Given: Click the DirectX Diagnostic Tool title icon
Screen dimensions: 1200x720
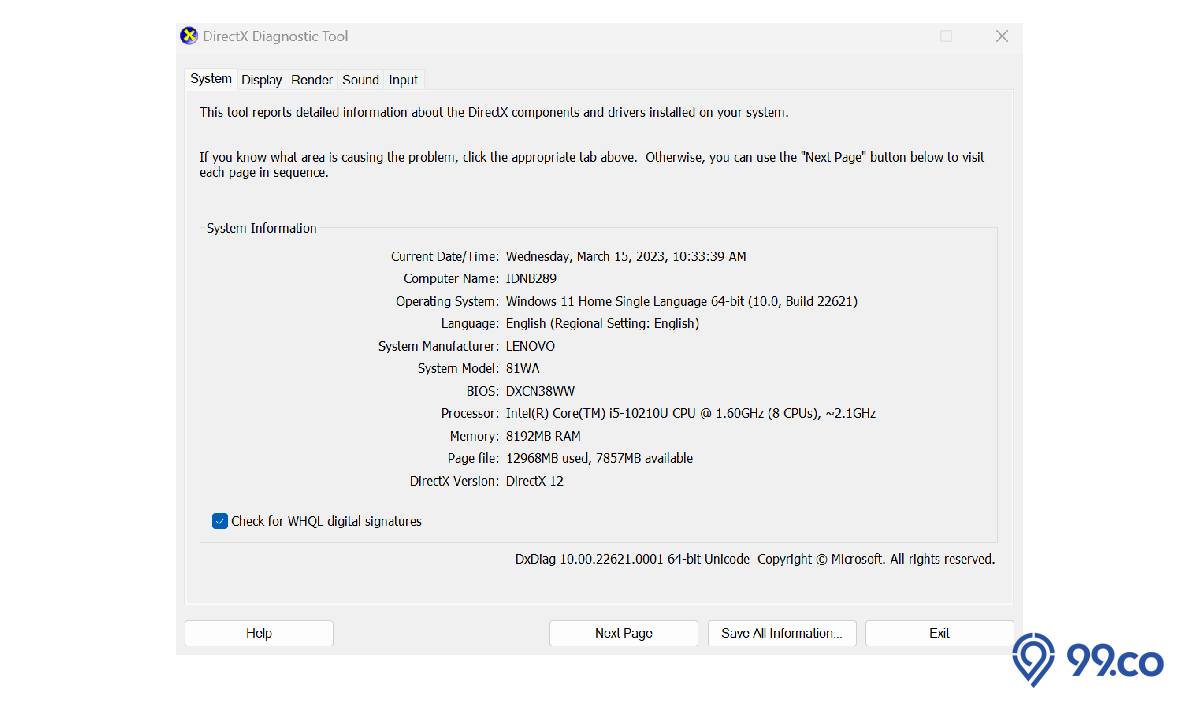Looking at the screenshot, I should (189, 36).
